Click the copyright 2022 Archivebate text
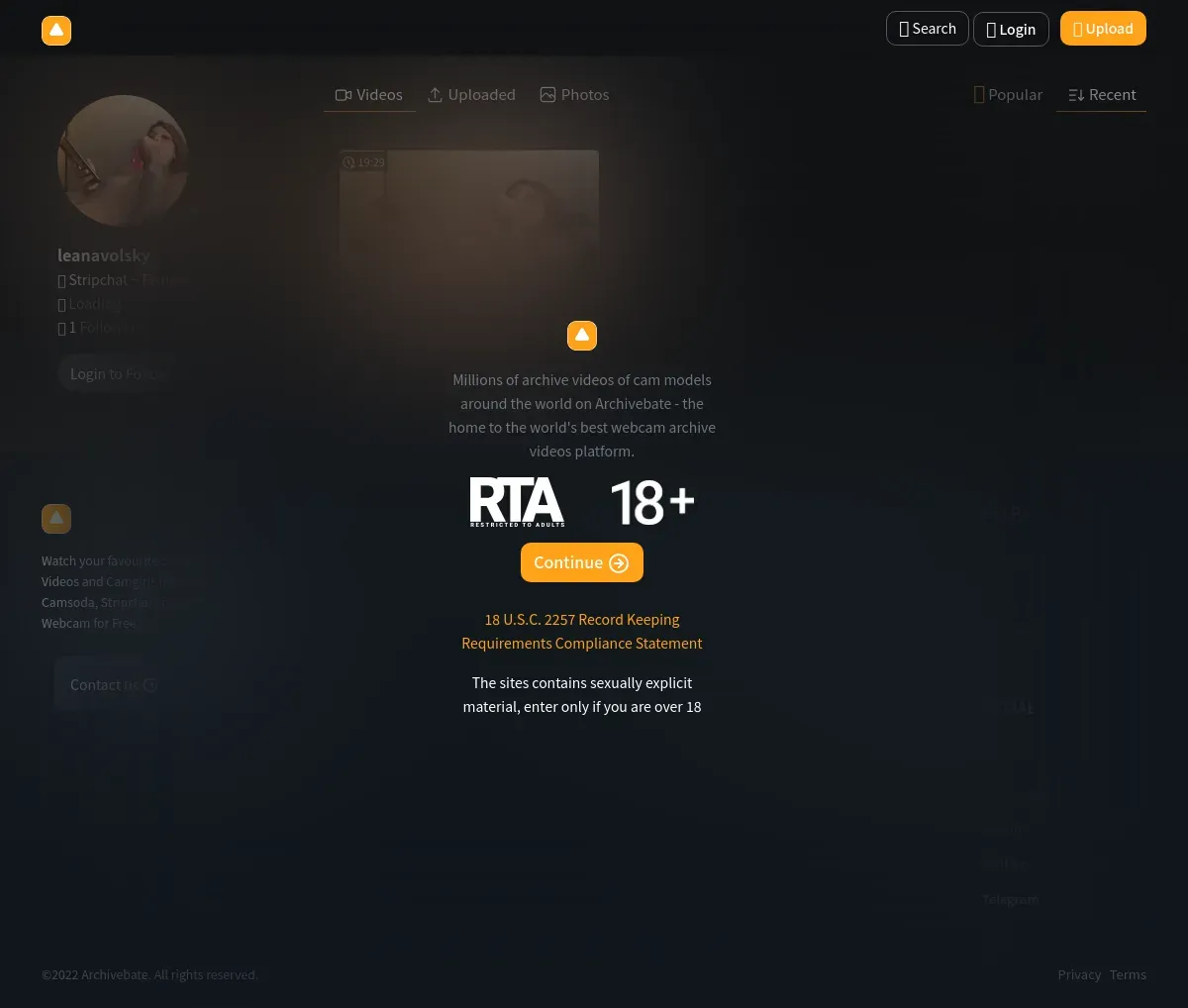This screenshot has height=1008, width=1188. click(x=149, y=974)
